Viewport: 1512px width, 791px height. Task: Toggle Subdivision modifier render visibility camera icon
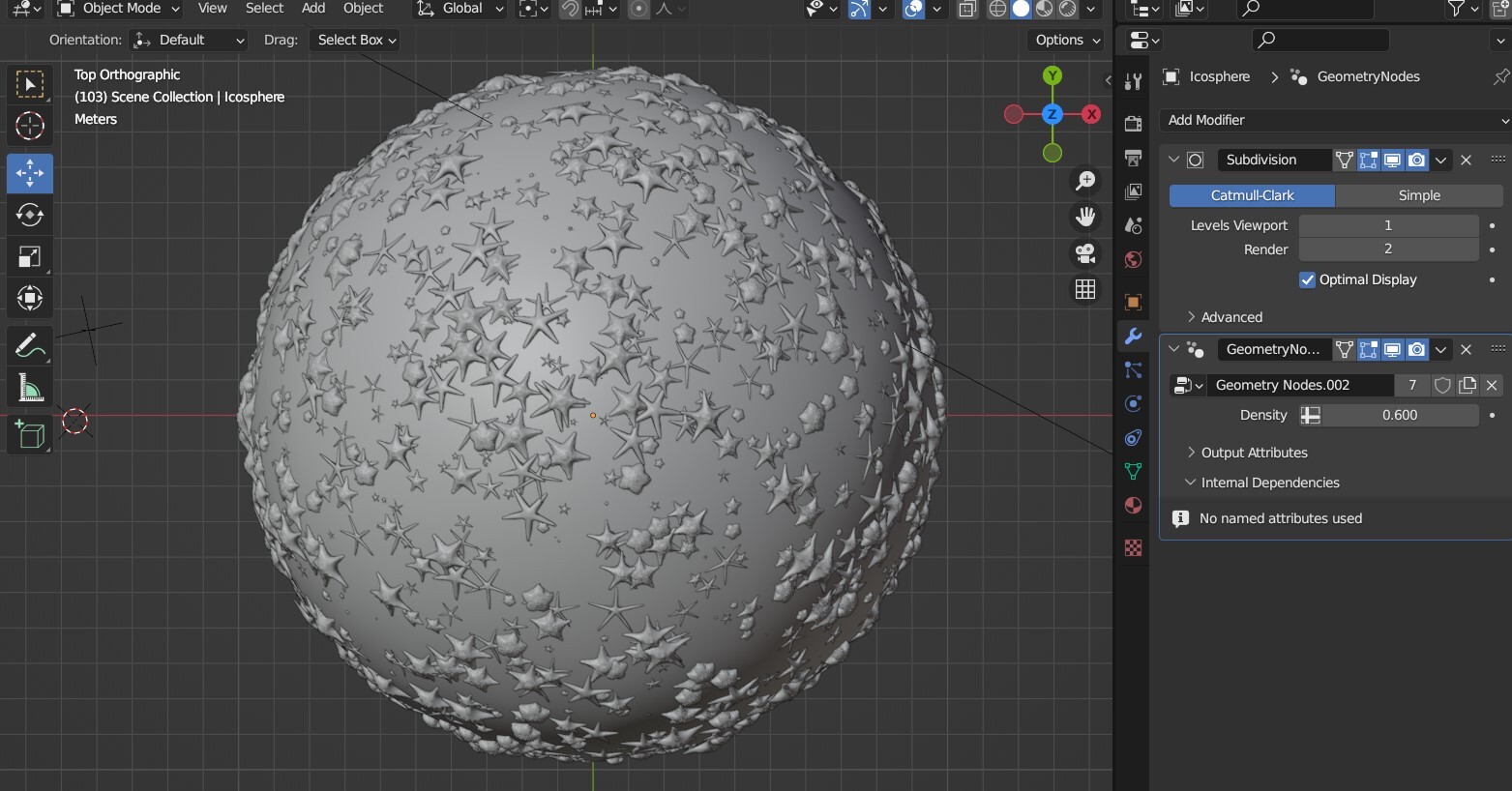(x=1416, y=160)
